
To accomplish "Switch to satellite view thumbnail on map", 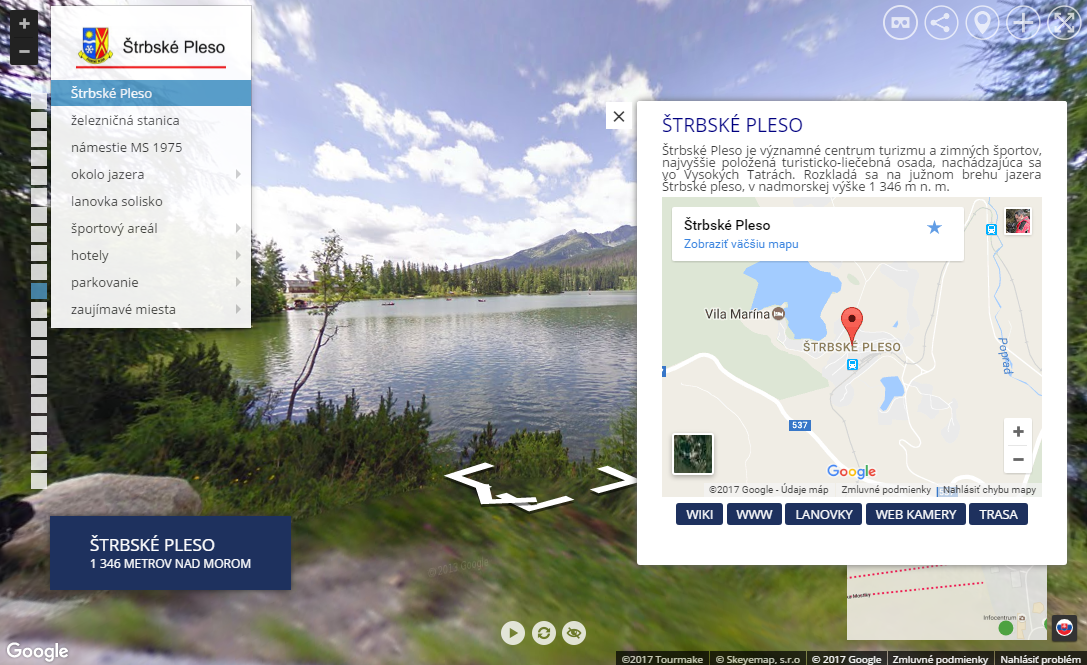I will (x=693, y=454).
